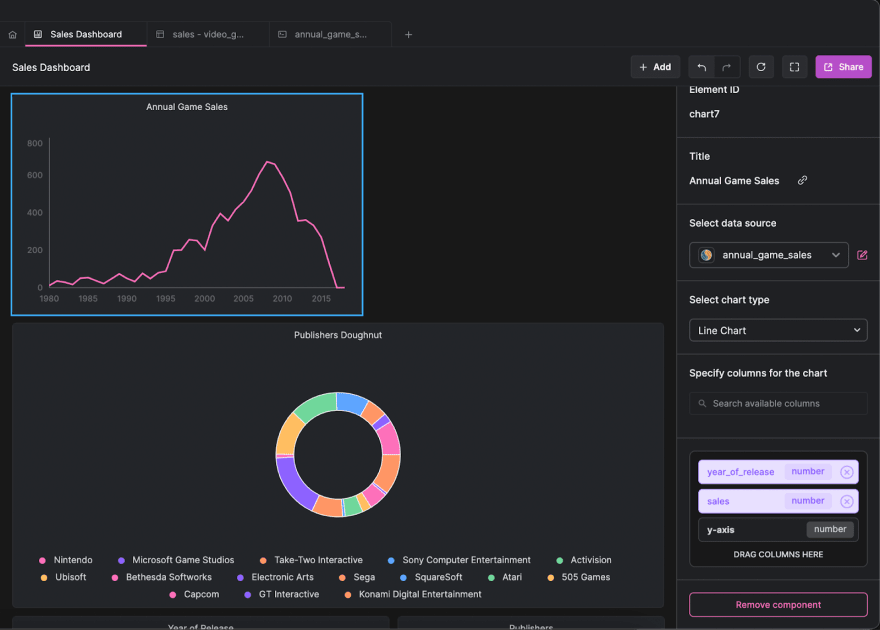The image size is (880, 630).
Task: Toggle Capcom legend item
Action: [194, 594]
